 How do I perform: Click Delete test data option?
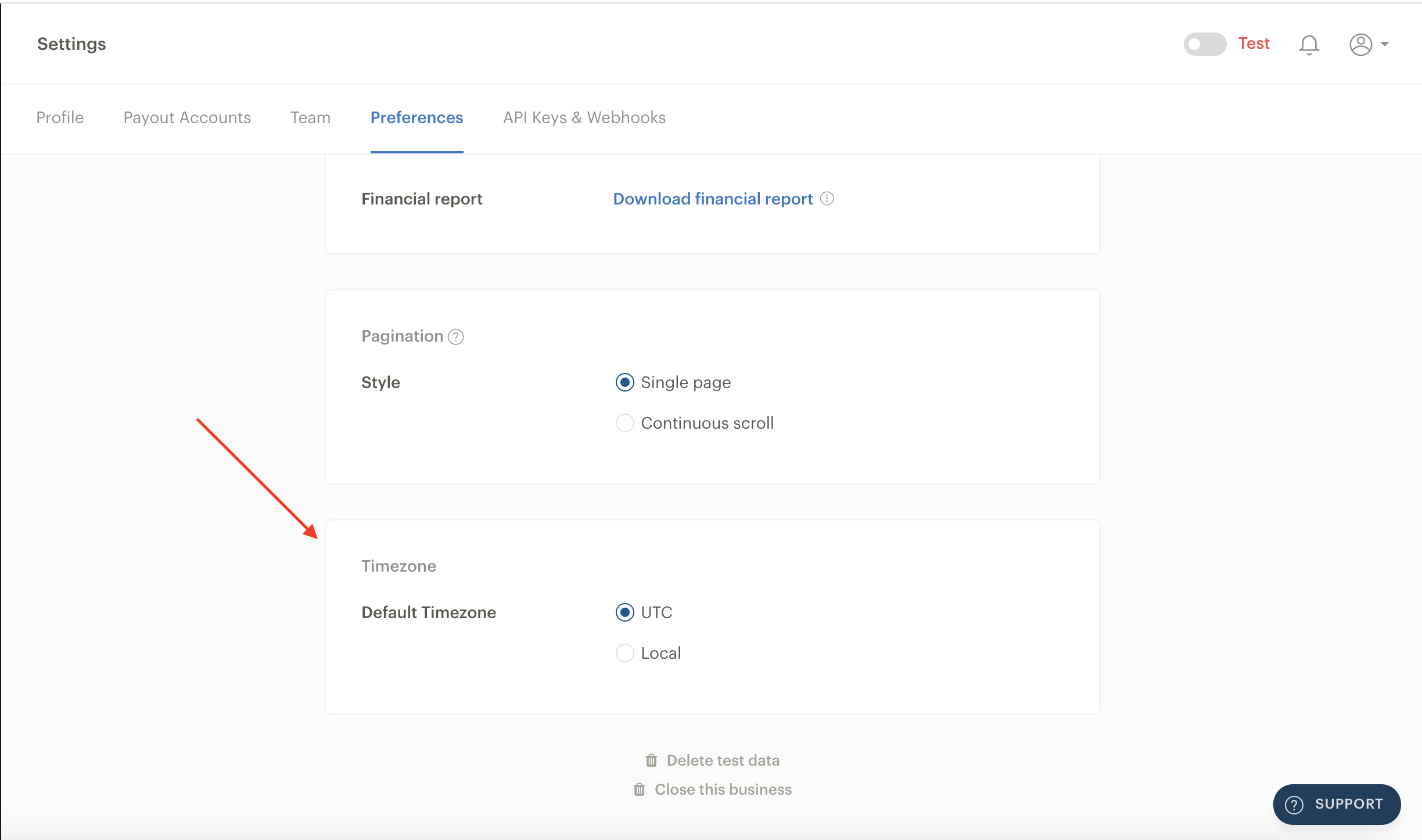(712, 759)
